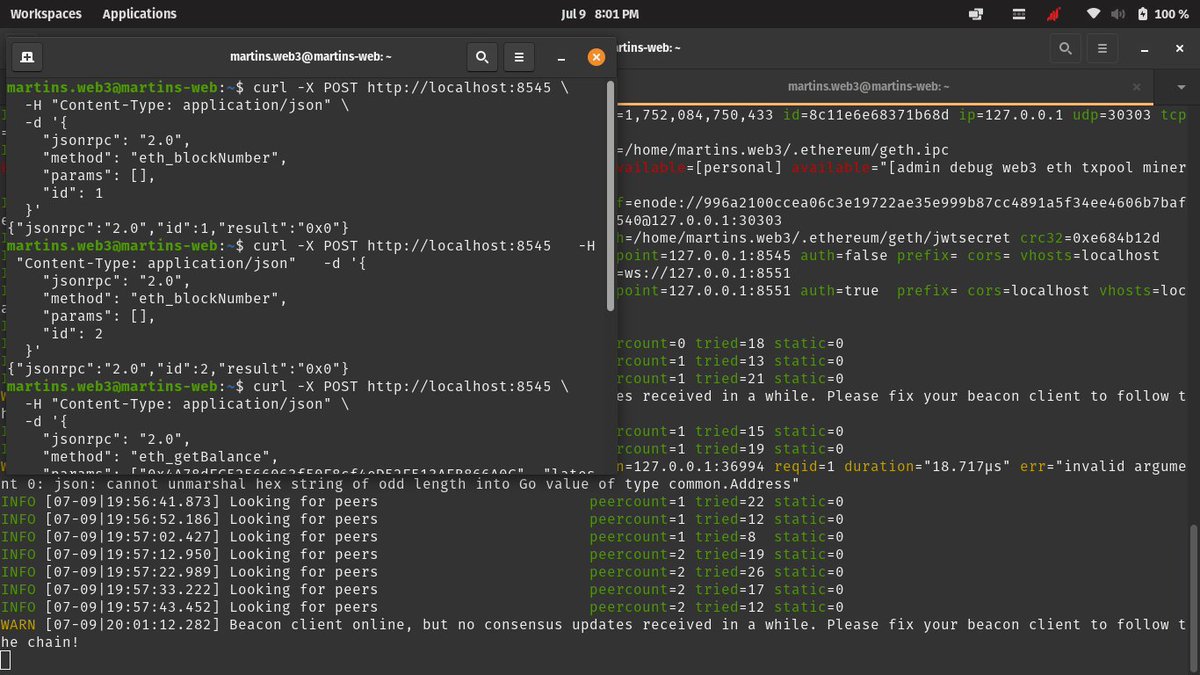Close the background terminal's tab
Screen dimensions: 1200x675
pos(1136,87)
